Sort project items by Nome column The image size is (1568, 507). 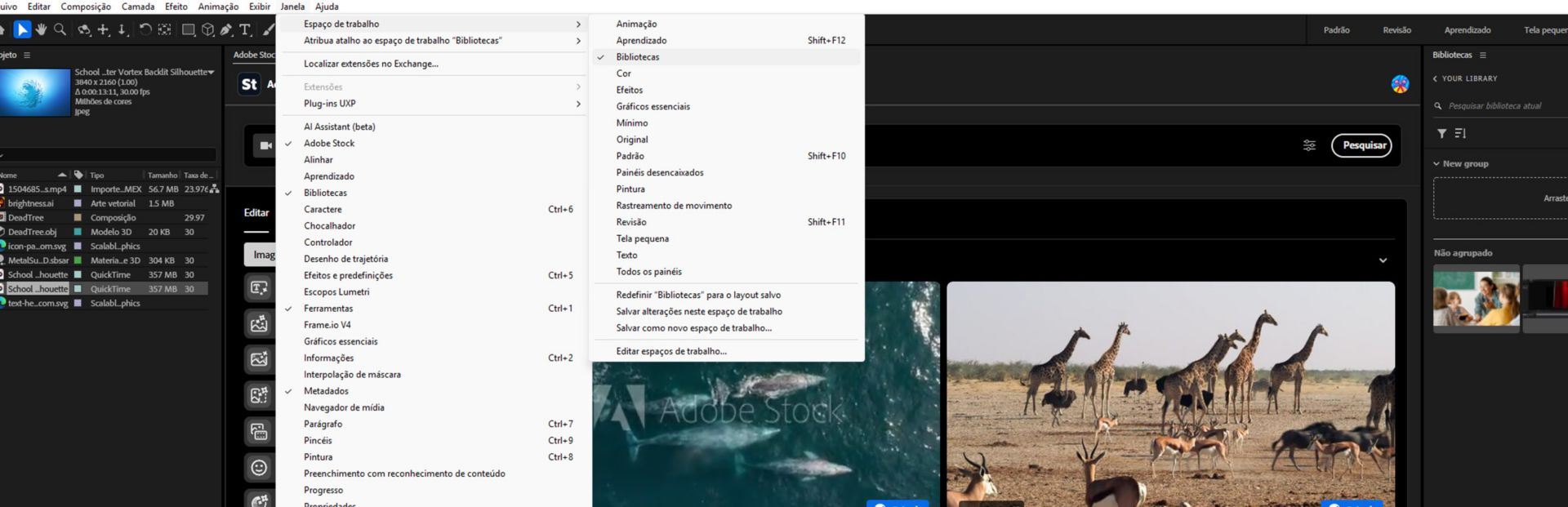click(33, 175)
